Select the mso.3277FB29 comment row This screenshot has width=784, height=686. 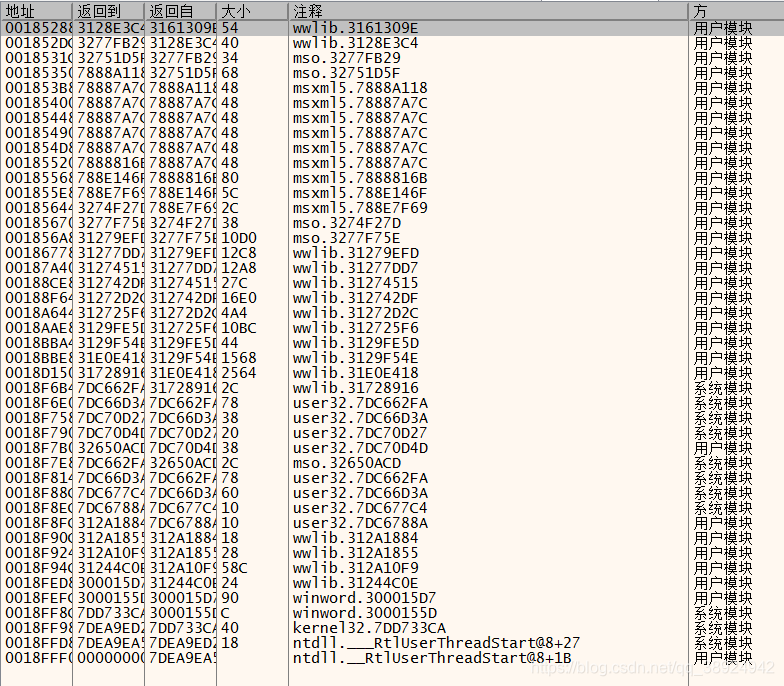click(346, 58)
